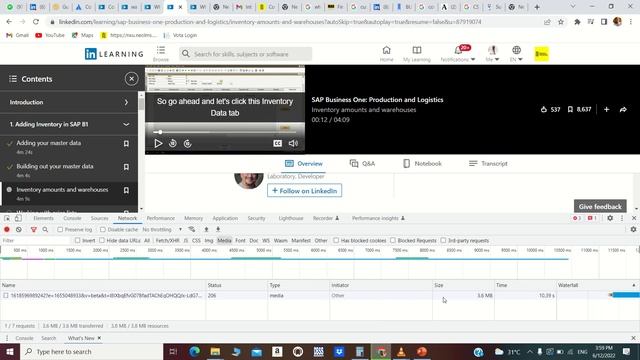This screenshot has width=640, height=360.
Task: Open network conditions icon
Action: tap(191, 229)
